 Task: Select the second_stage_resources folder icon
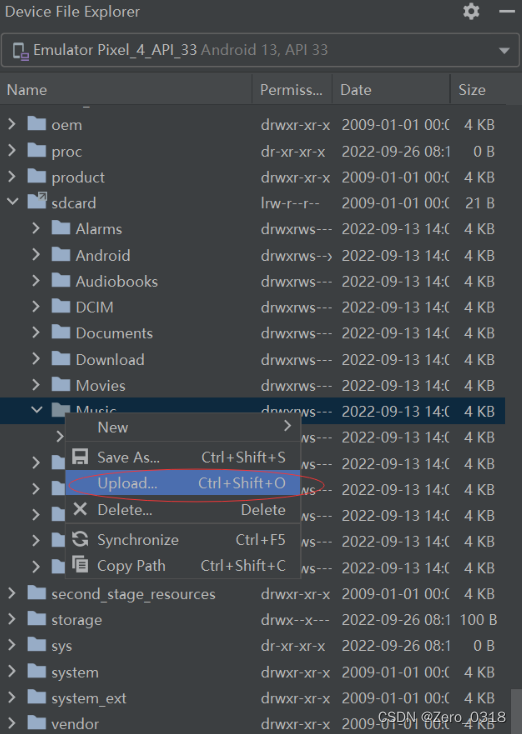click(x=37, y=593)
